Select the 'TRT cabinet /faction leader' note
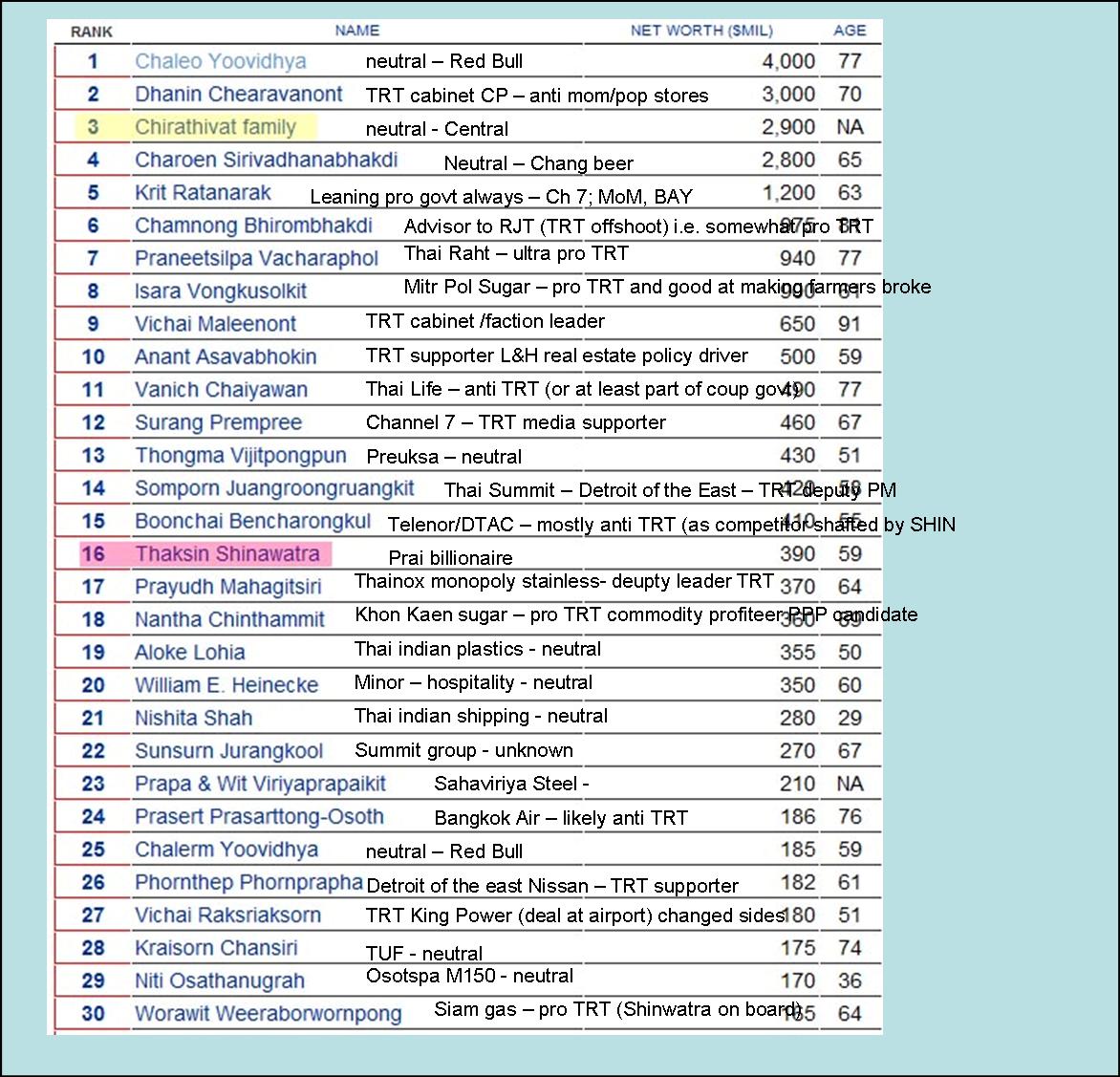Image resolution: width=1120 pixels, height=1077 pixels. pos(485,321)
